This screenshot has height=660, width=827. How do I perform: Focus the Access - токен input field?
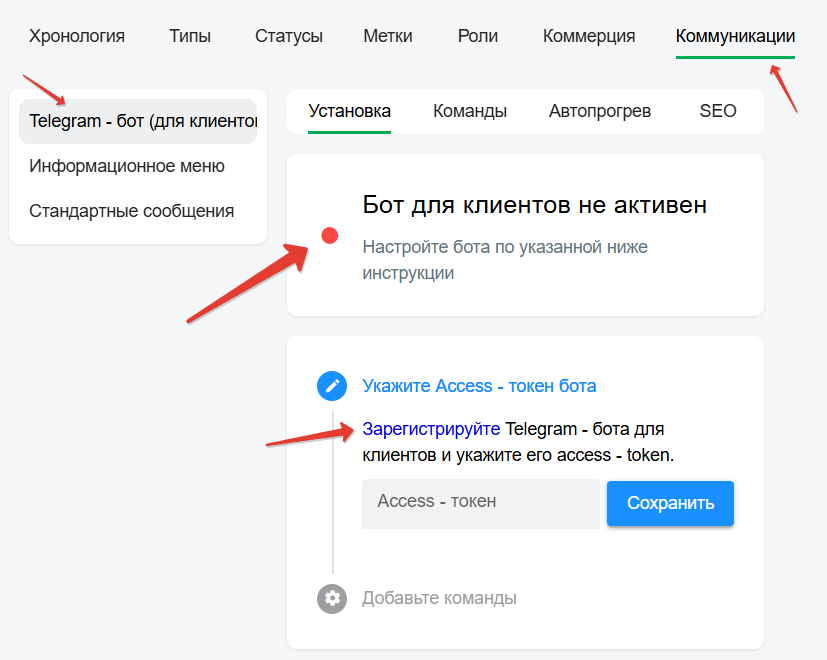pyautogui.click(x=480, y=504)
